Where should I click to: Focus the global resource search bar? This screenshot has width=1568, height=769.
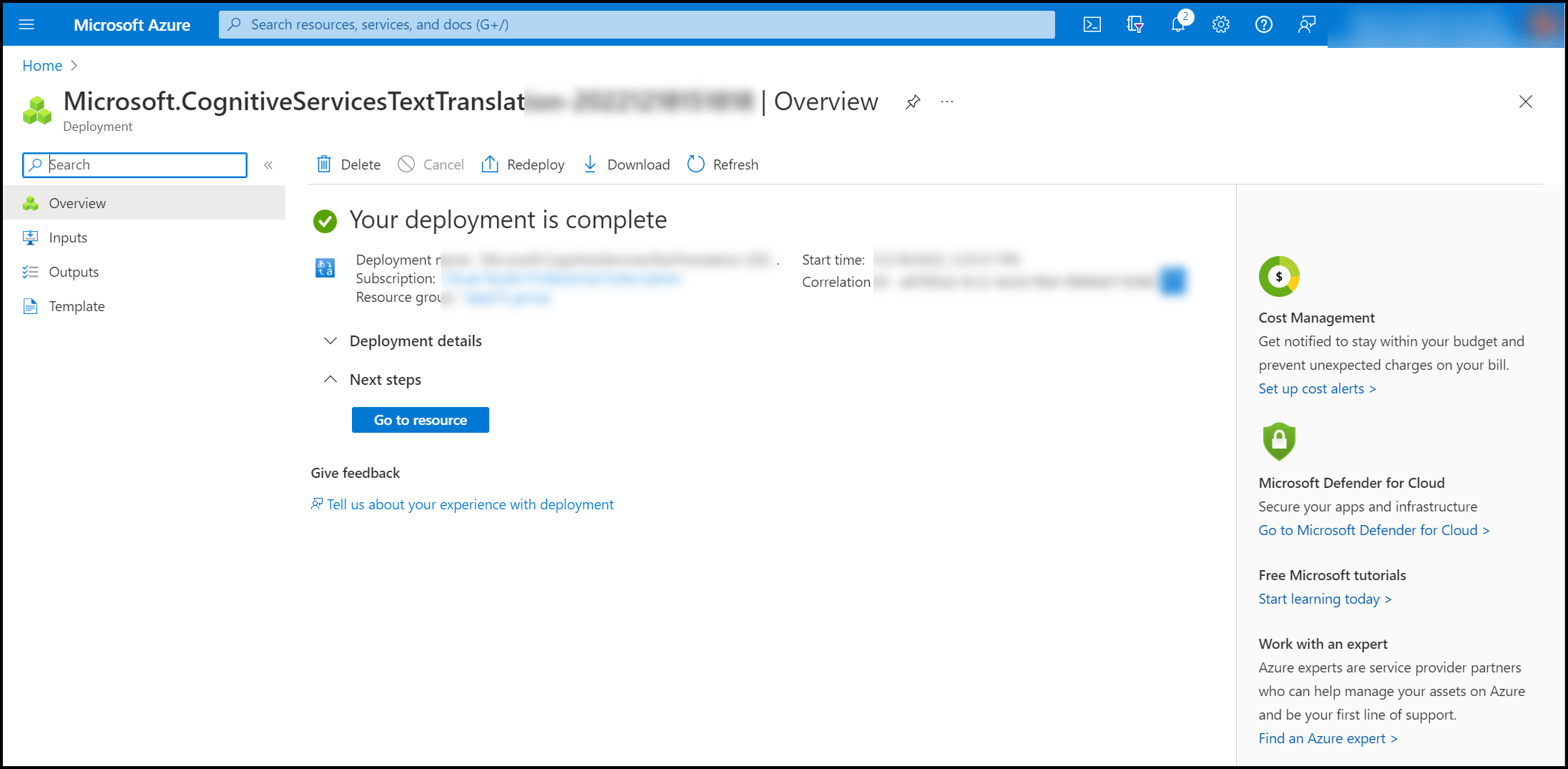click(x=637, y=24)
